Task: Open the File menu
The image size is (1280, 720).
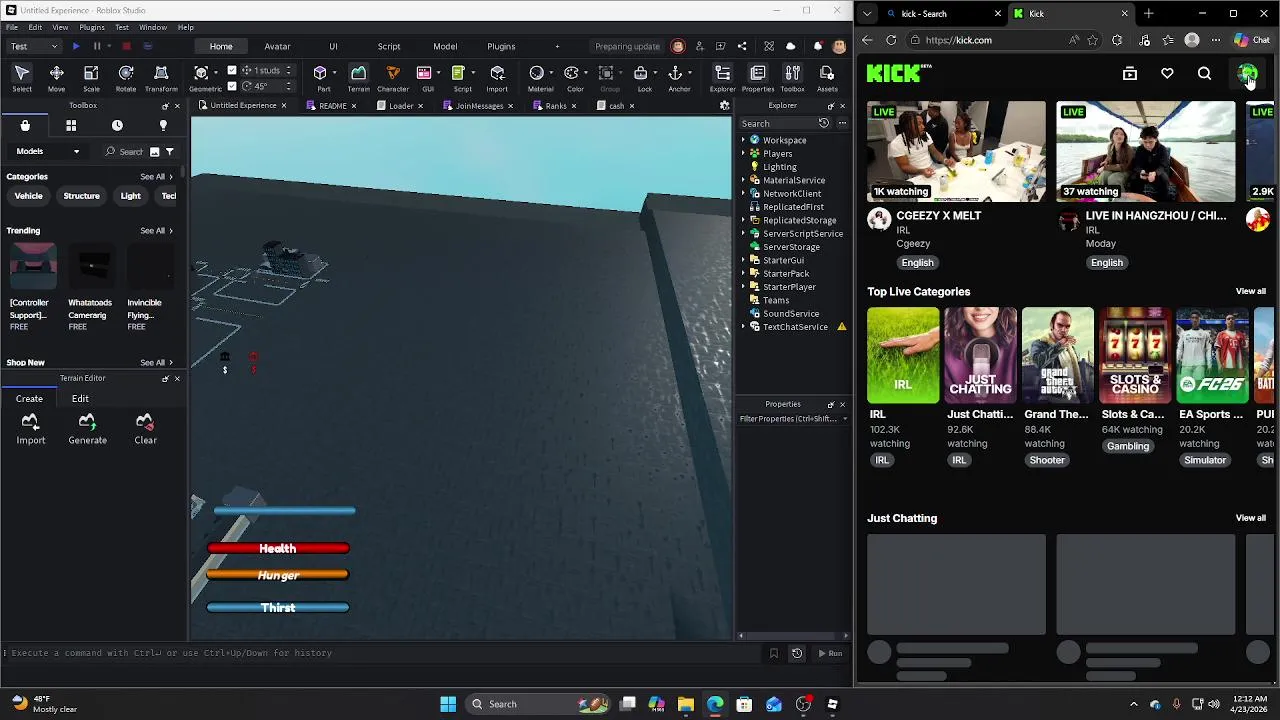Action: 12,27
